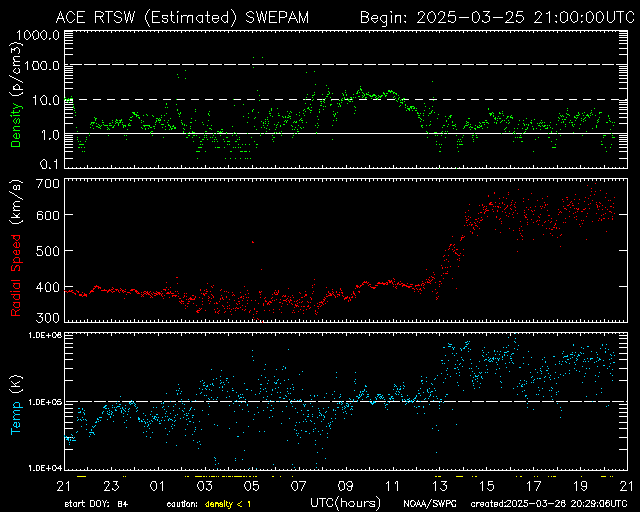Click the "15" hour tick label
The width and height of the screenshot is (640, 512).
487,486
